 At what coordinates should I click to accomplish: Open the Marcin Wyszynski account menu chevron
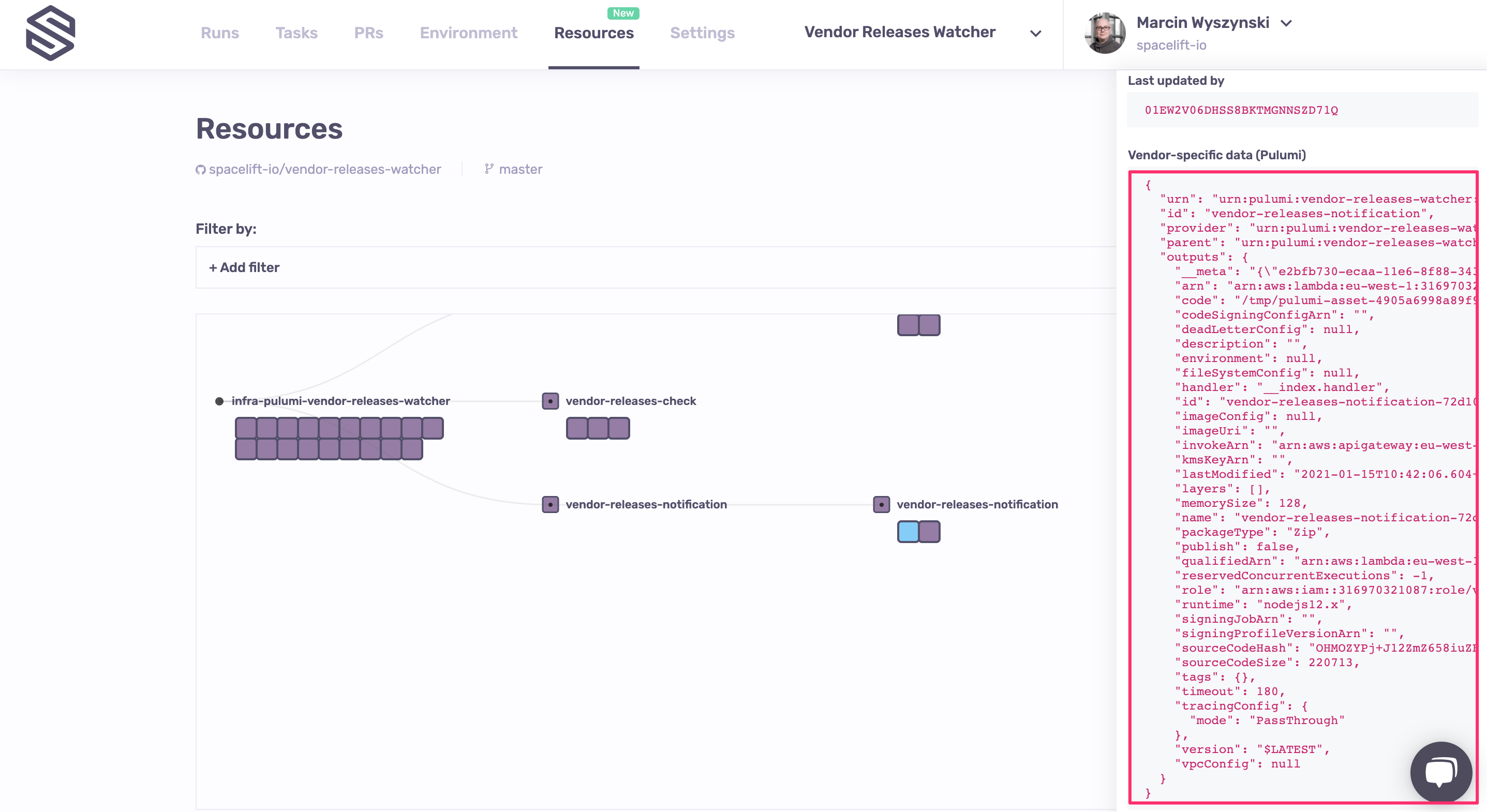1286,23
